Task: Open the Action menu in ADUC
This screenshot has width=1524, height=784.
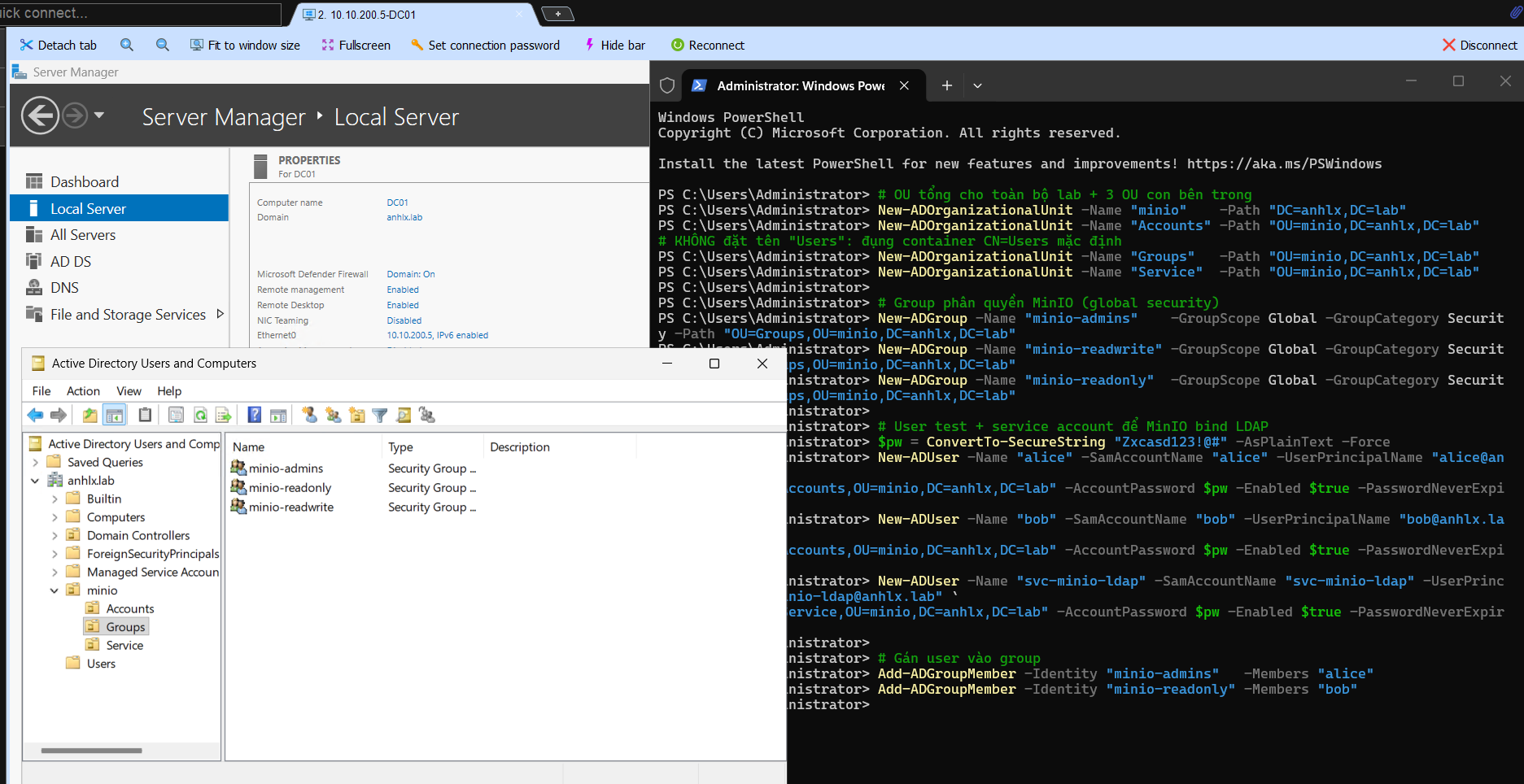Action: coord(83,391)
